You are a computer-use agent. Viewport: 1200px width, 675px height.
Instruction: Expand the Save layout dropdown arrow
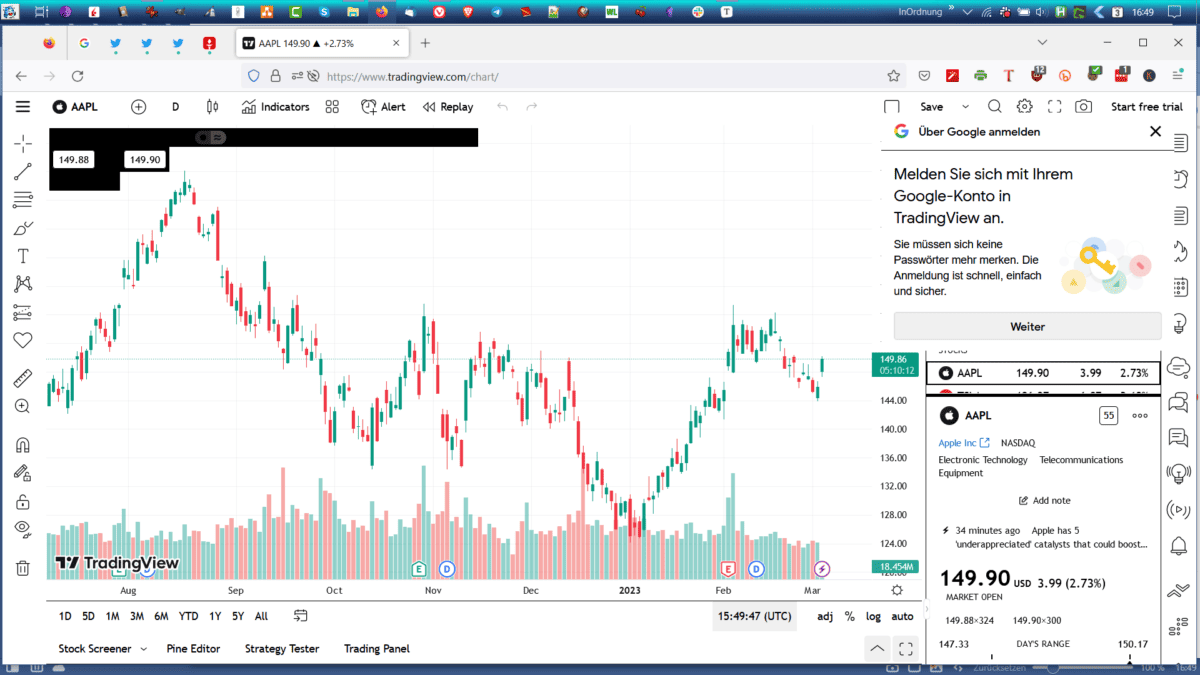(965, 106)
